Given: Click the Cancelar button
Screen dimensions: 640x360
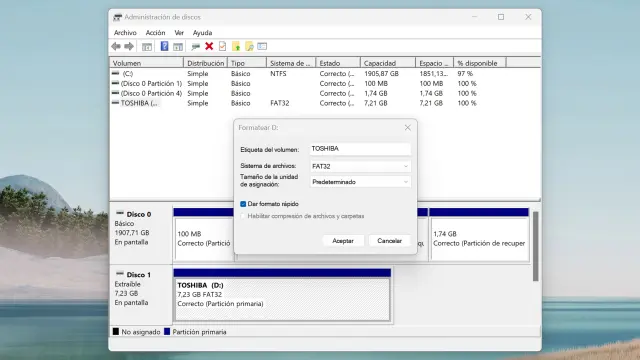Looking at the screenshot, I should pyautogui.click(x=389, y=241).
